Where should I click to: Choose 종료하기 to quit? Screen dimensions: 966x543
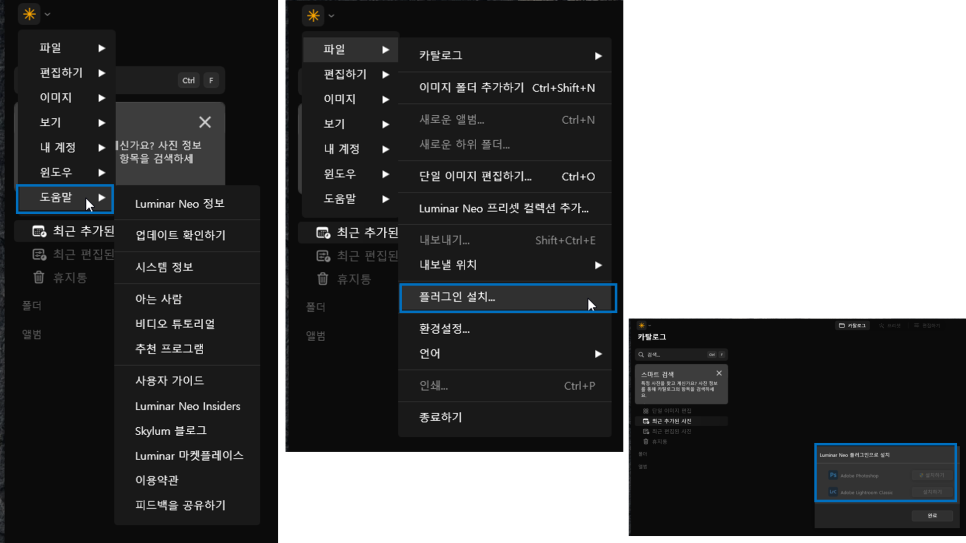point(505,417)
